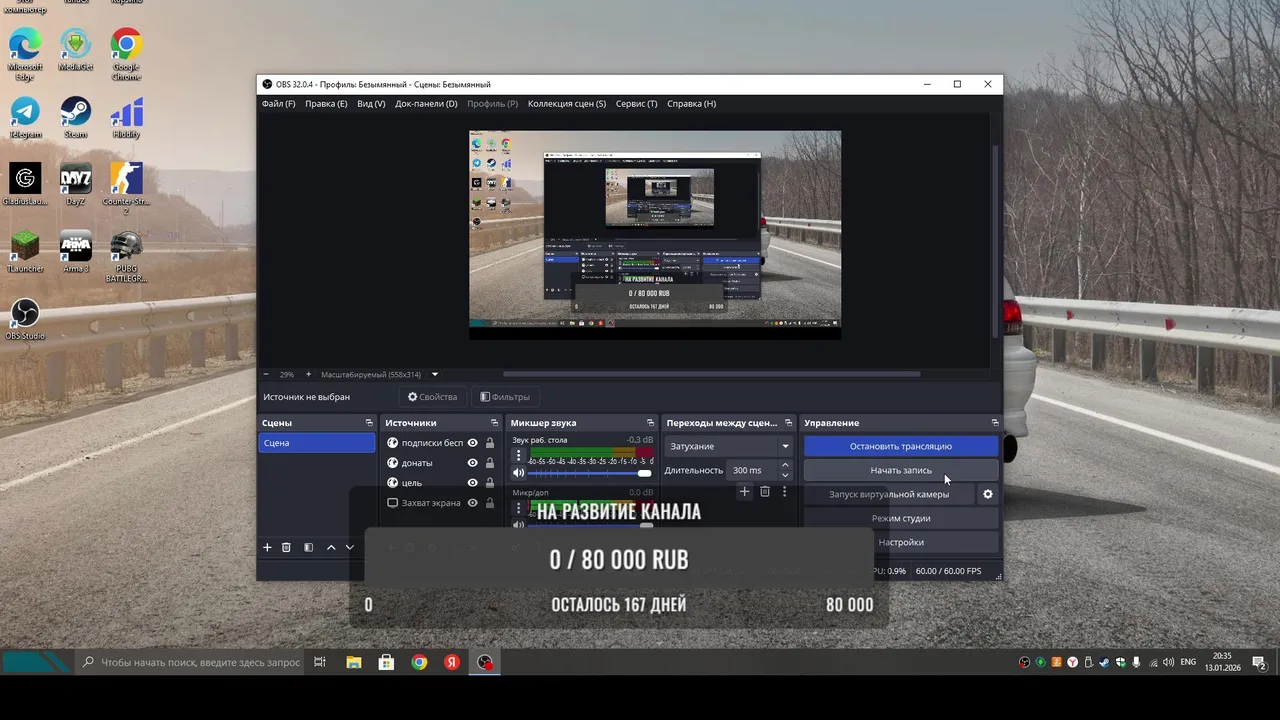This screenshot has width=1280, height=720.
Task: Open virtual camera settings gear
Action: [x=988, y=494]
